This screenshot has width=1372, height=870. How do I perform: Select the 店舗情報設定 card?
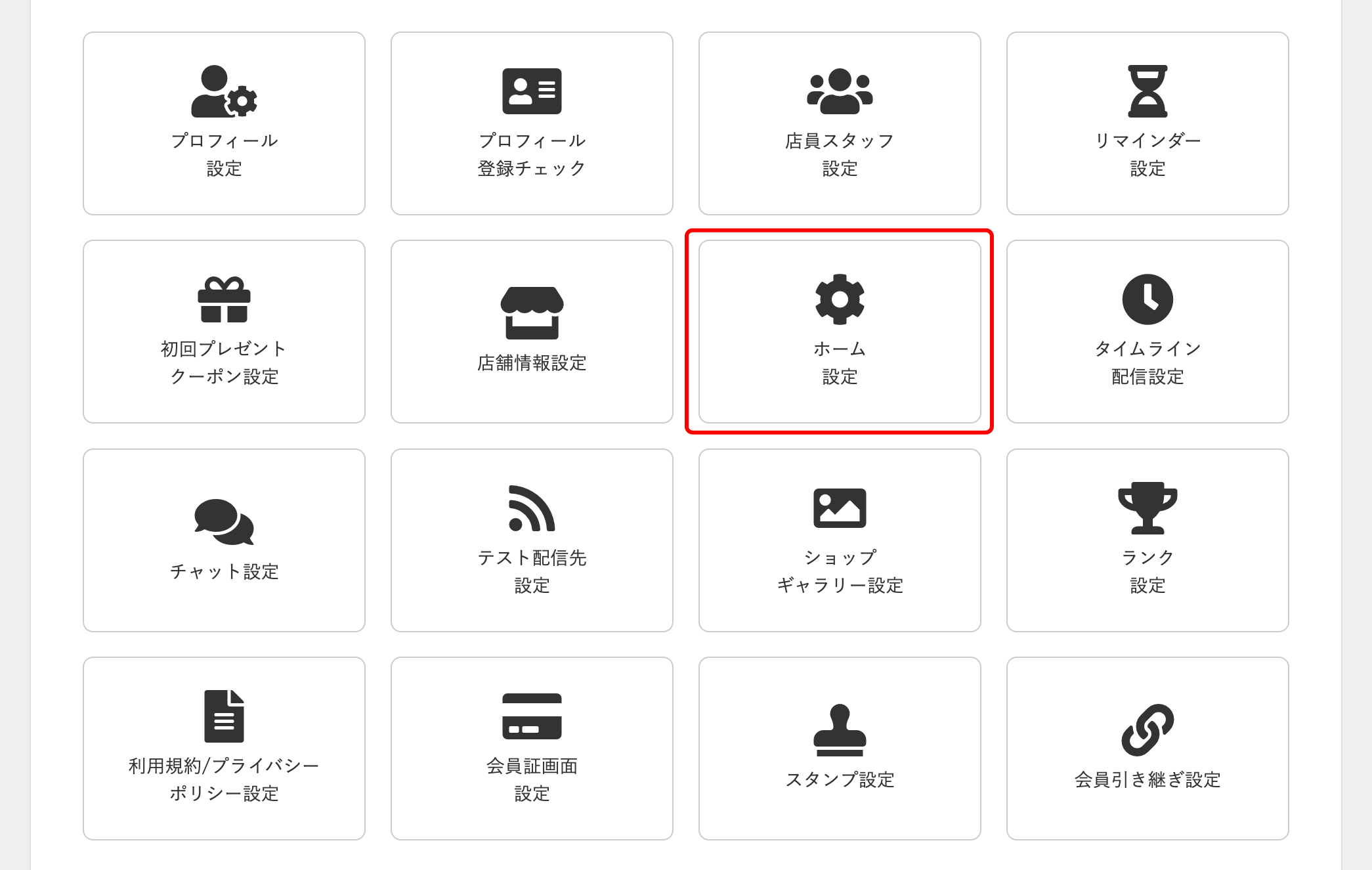pyautogui.click(x=532, y=332)
